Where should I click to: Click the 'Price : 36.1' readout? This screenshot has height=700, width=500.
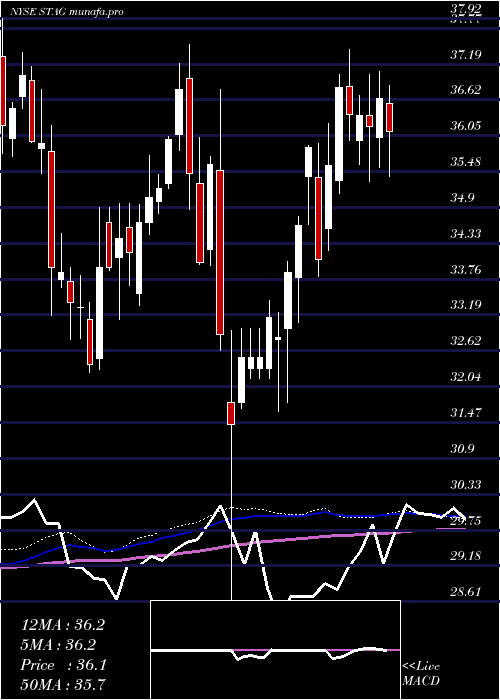64,665
